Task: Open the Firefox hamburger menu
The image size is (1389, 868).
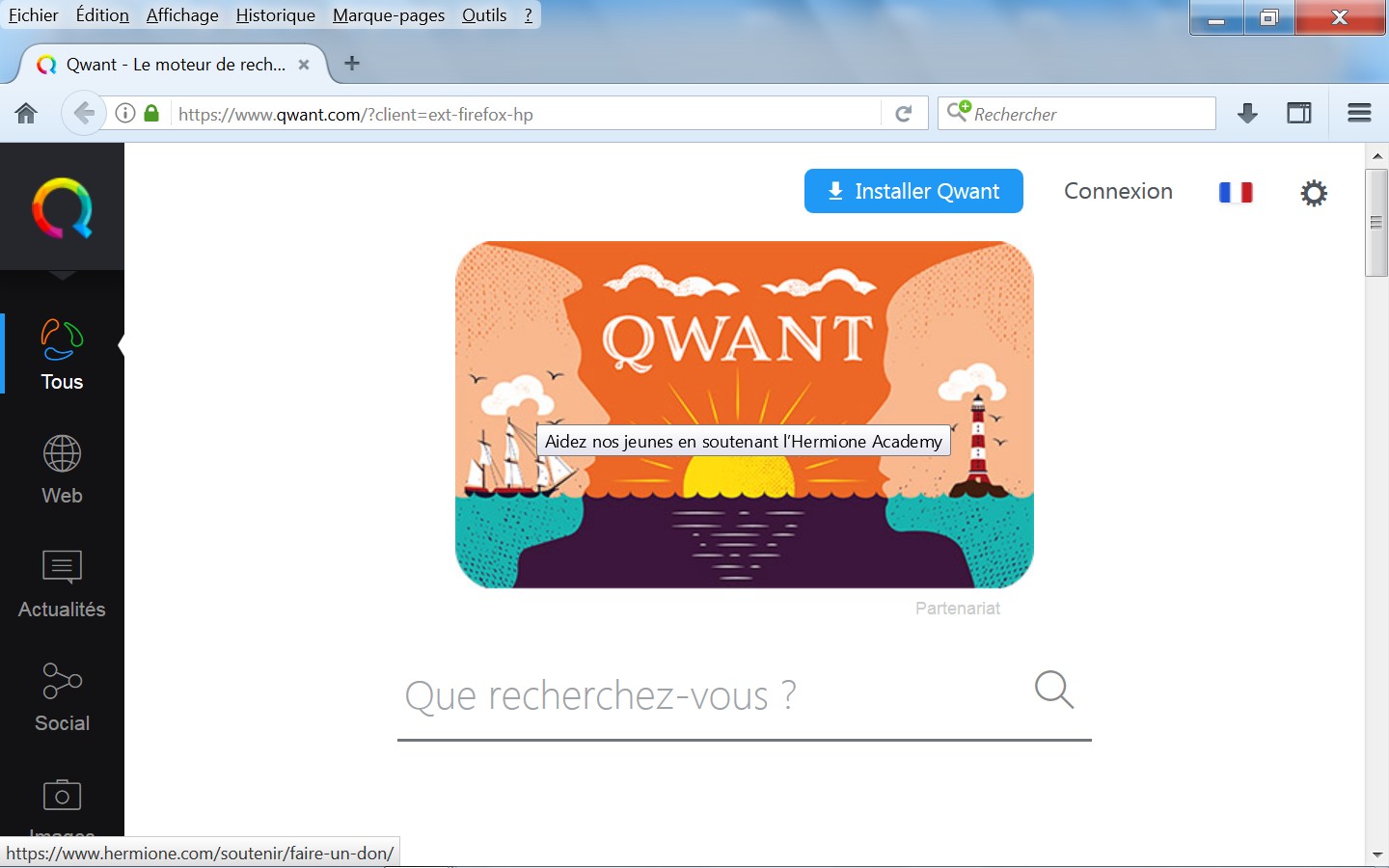Action: (x=1359, y=113)
